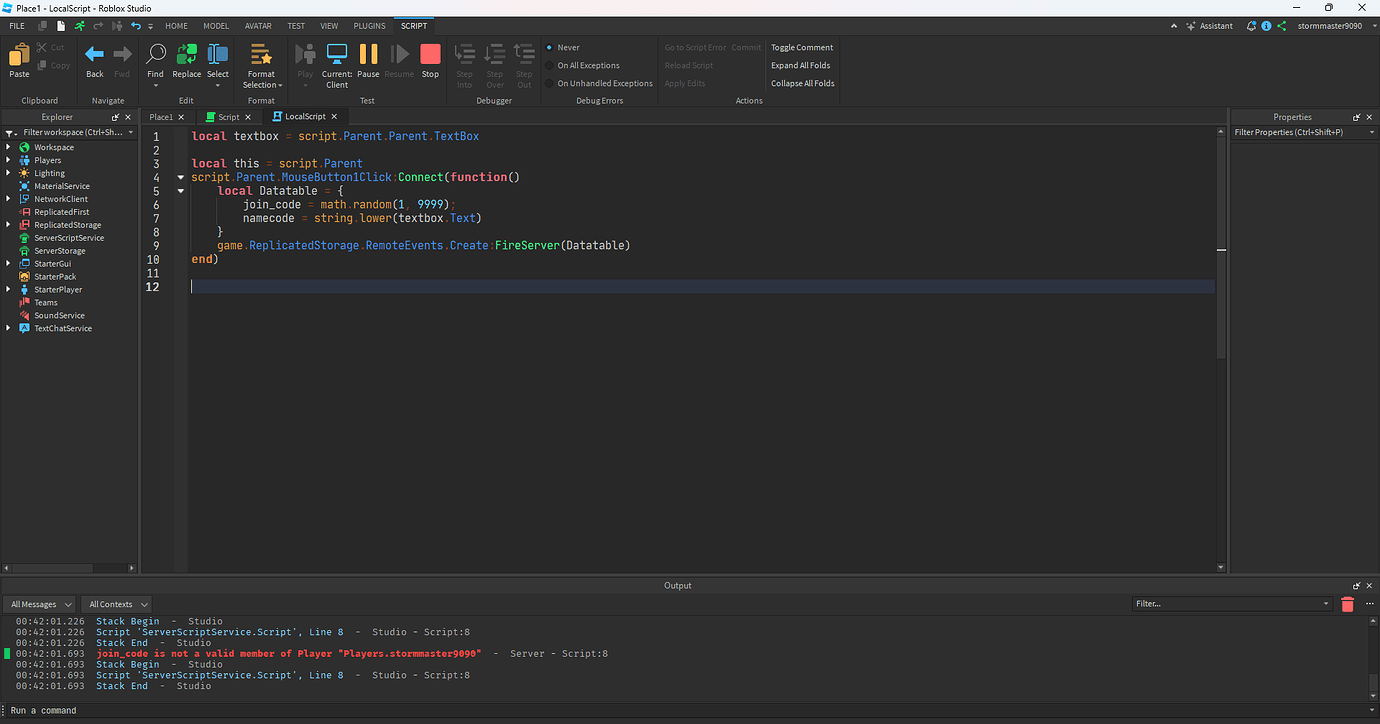Collapse the code fold on line 4
This screenshot has height=724, width=1380.
(x=180, y=176)
